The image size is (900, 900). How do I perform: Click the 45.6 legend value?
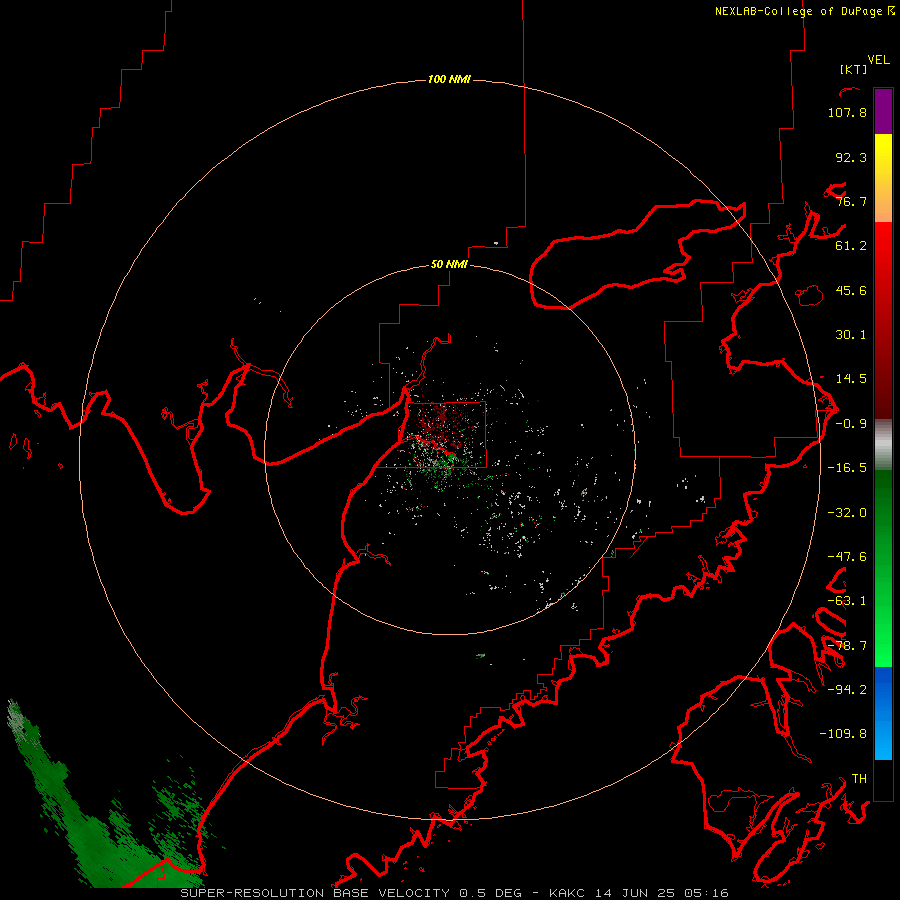point(851,290)
